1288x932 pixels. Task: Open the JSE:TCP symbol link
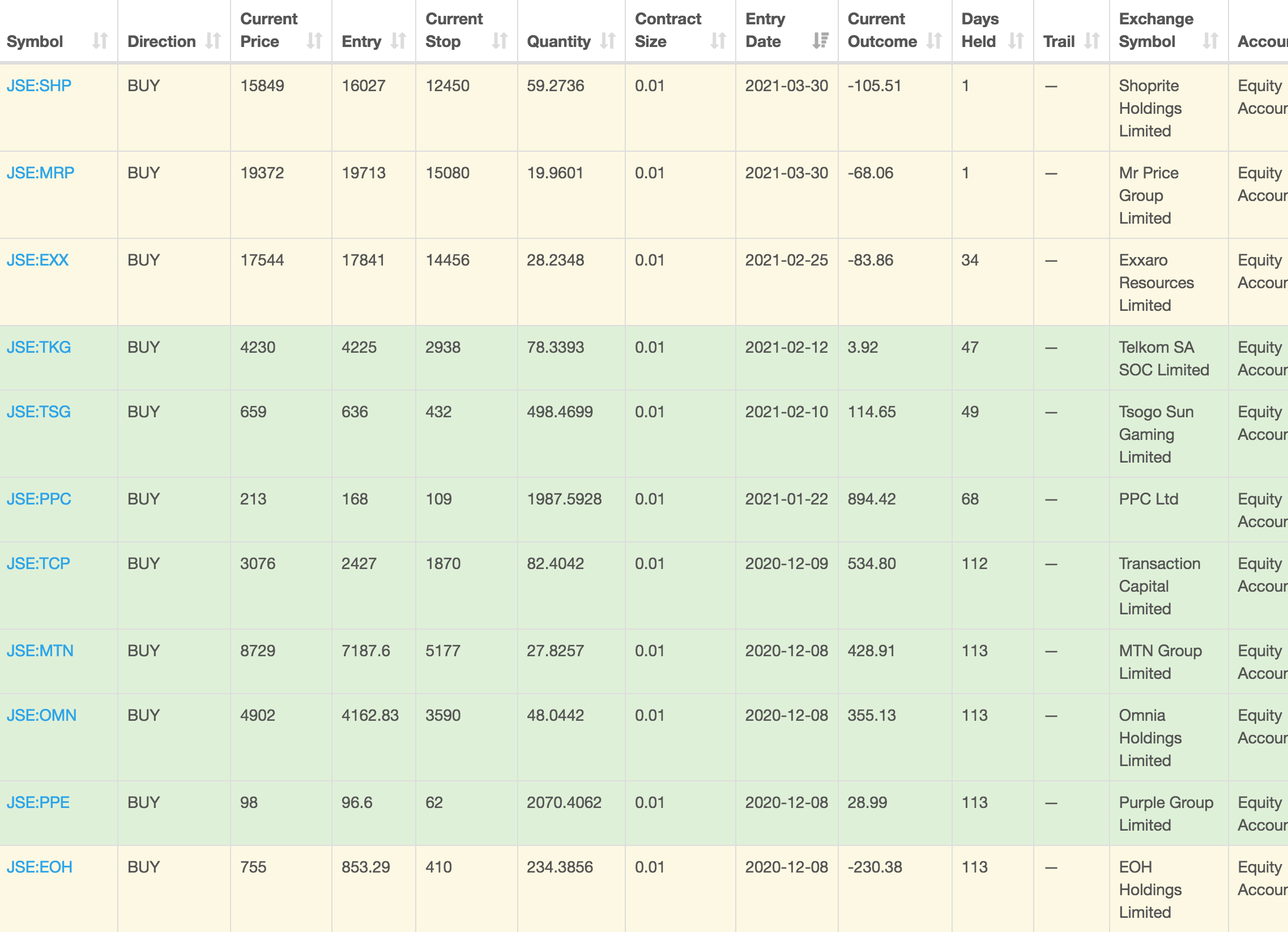(x=38, y=563)
